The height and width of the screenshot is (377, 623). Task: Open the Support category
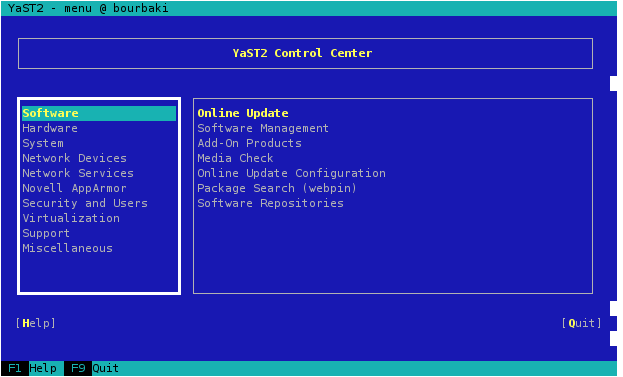tap(46, 234)
